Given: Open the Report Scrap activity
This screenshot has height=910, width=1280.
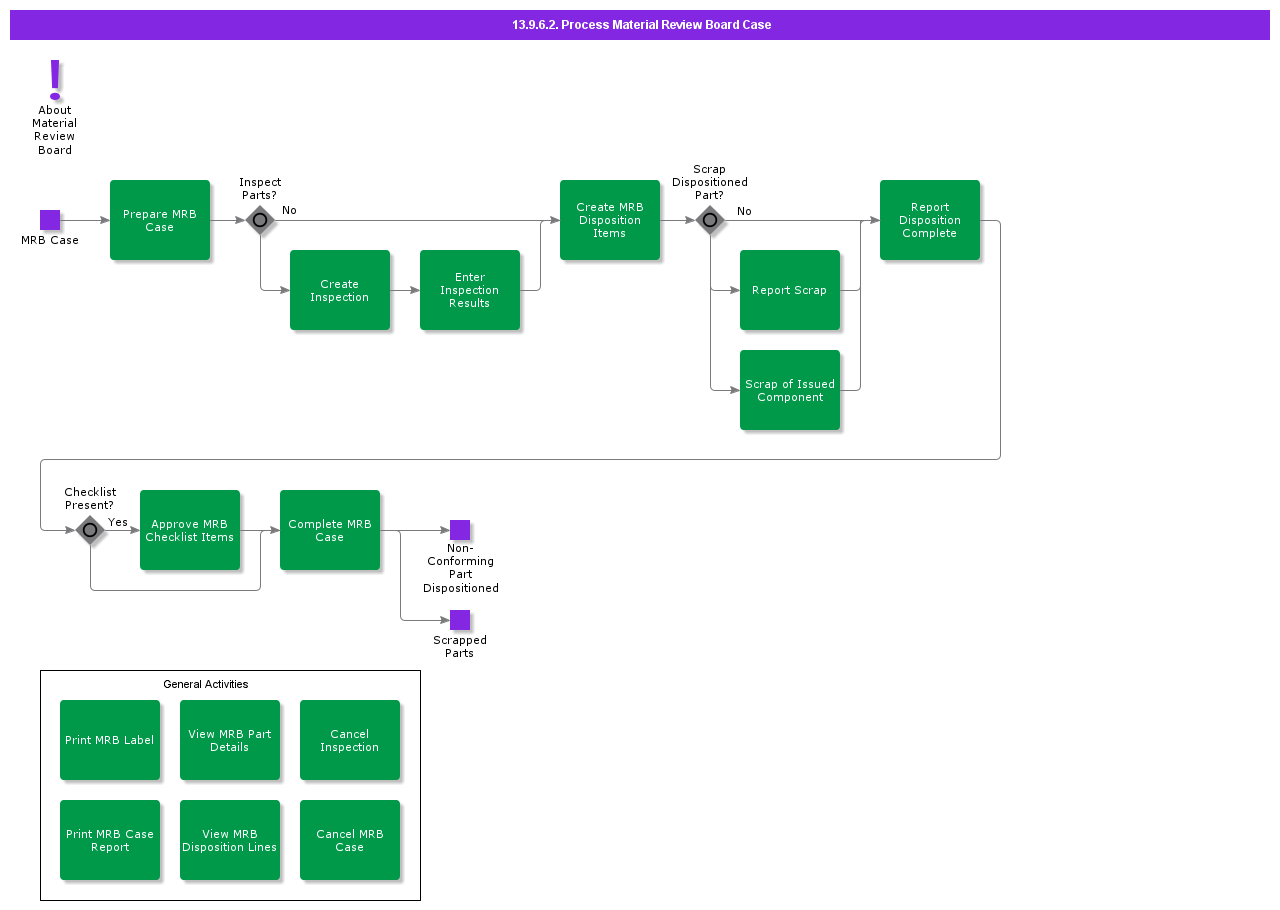Looking at the screenshot, I should click(x=790, y=290).
